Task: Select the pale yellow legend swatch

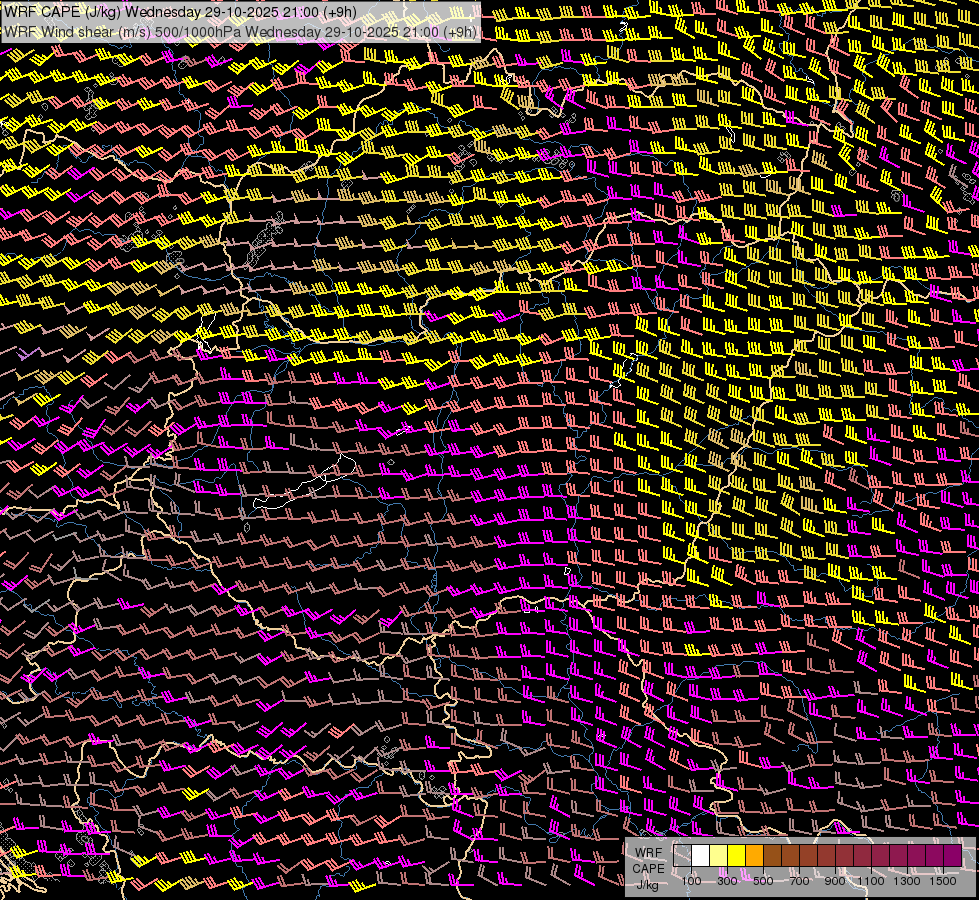Action: pyautogui.click(x=718, y=855)
